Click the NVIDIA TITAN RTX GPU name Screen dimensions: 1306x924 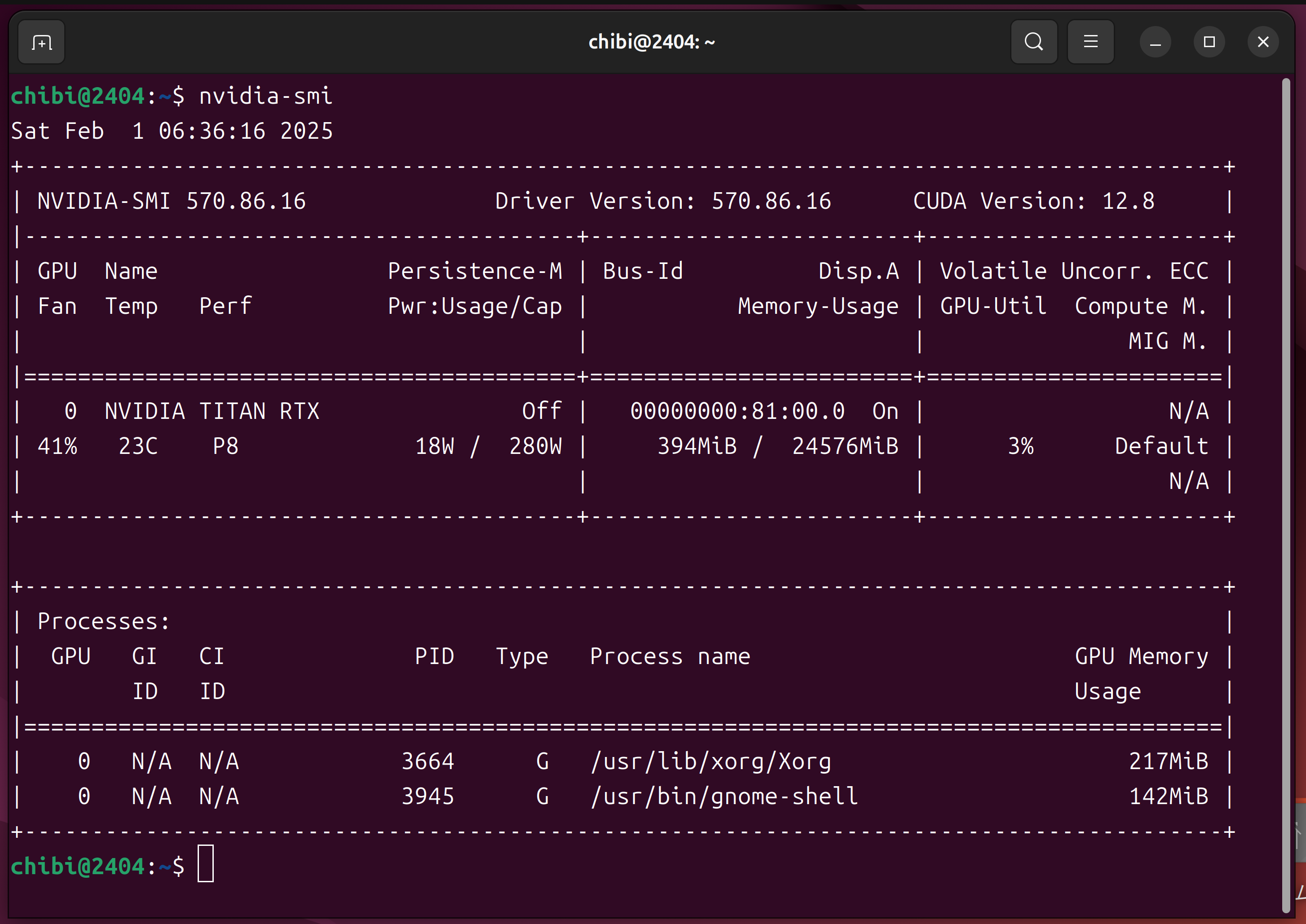pyautogui.click(x=212, y=411)
